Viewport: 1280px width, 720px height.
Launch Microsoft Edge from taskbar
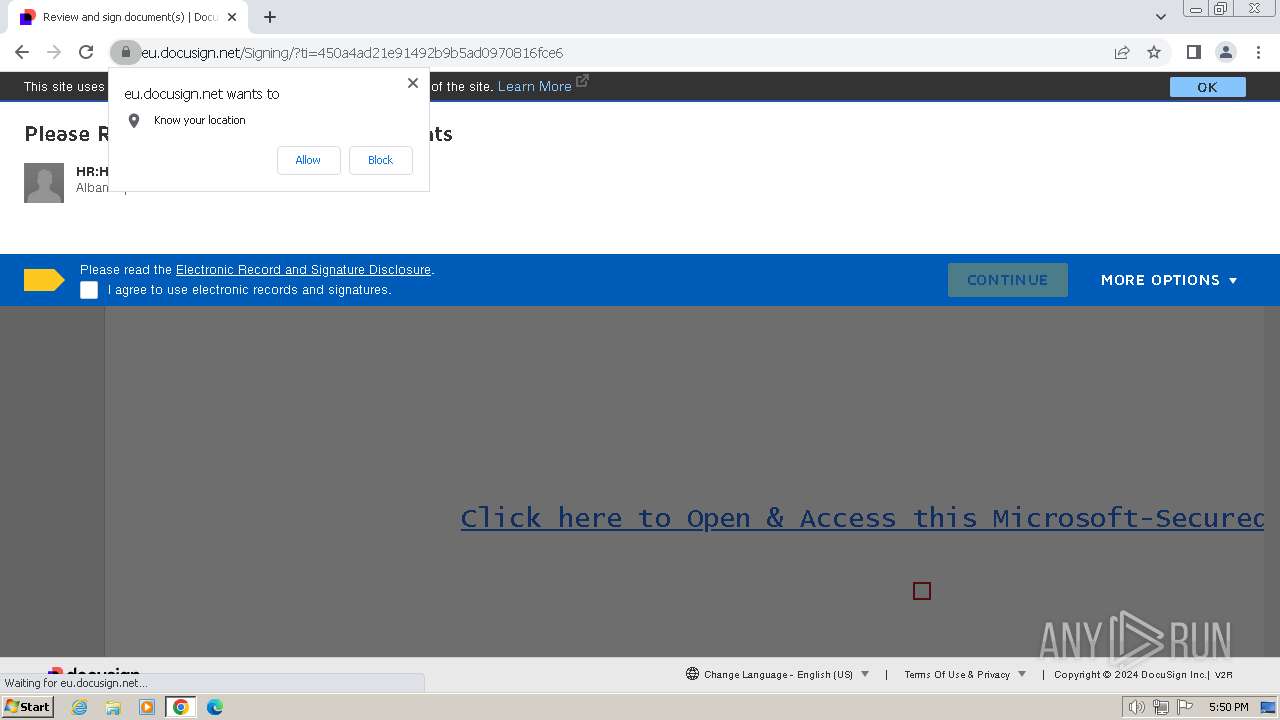[x=214, y=707]
